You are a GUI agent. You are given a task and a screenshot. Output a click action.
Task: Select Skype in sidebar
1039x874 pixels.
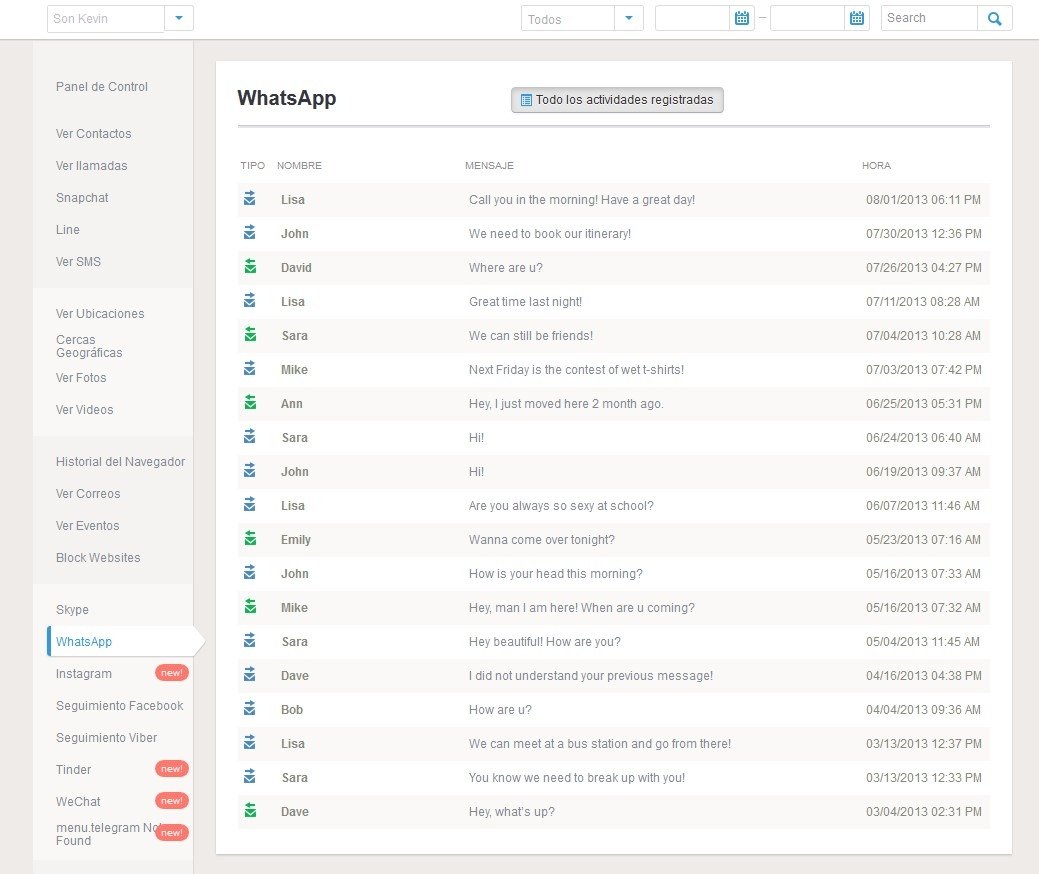point(72,610)
